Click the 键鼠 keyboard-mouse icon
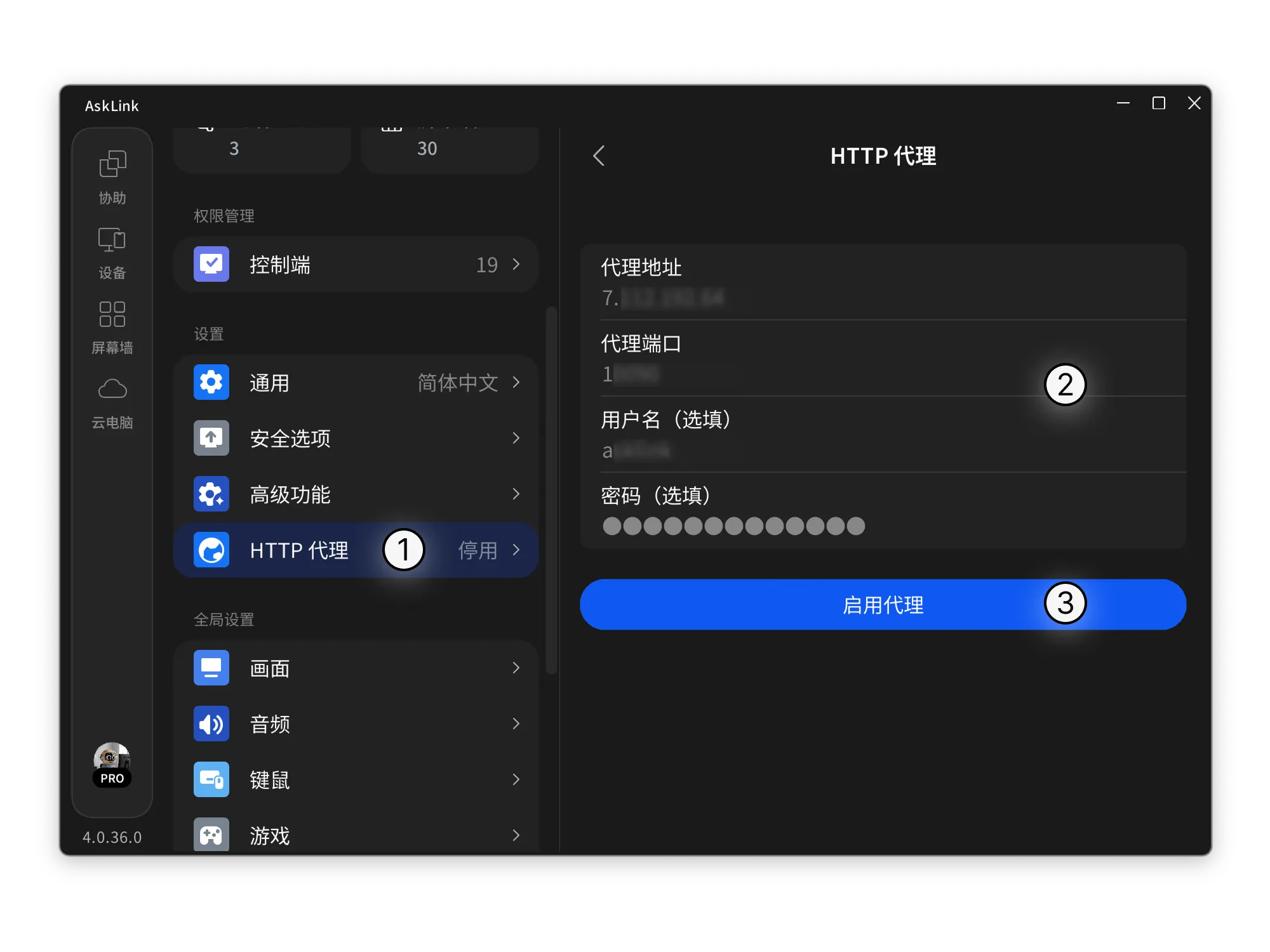 pyautogui.click(x=210, y=779)
